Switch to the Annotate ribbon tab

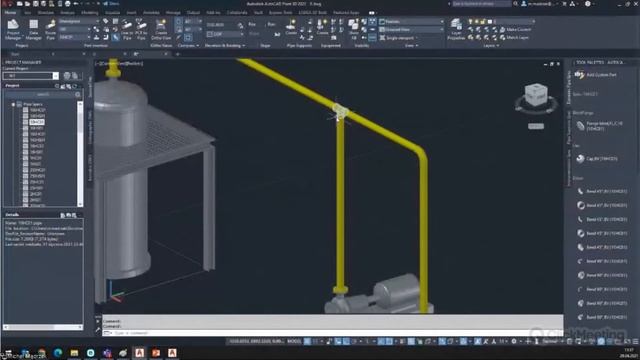tap(151, 13)
